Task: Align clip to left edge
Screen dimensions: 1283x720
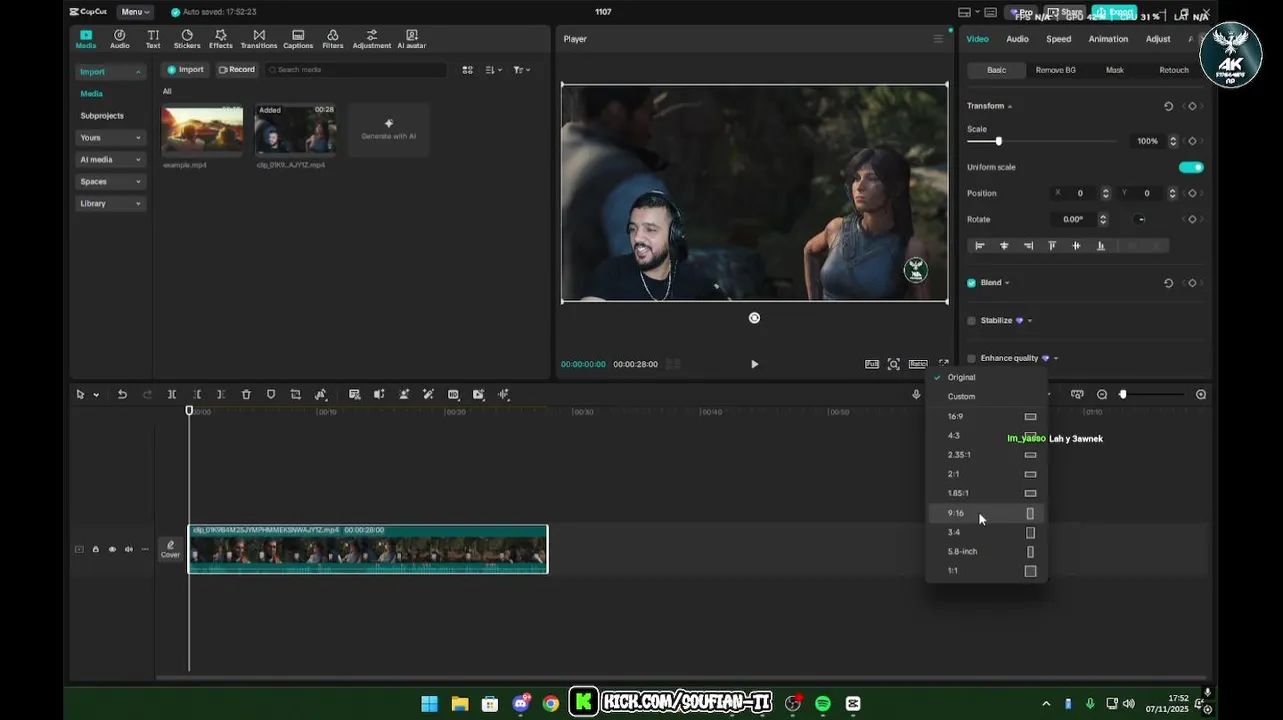Action: tap(980, 246)
